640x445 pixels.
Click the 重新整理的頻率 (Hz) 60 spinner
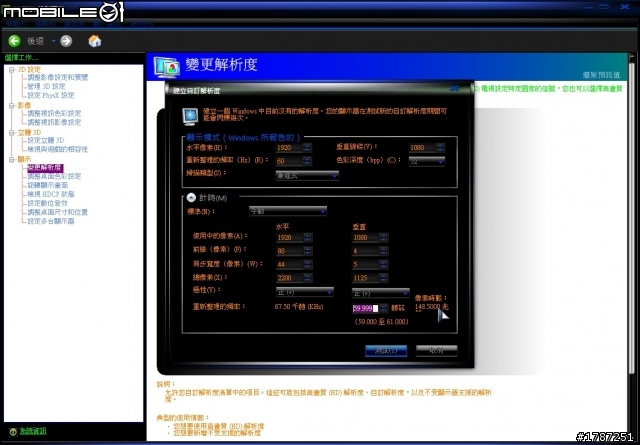307,161
